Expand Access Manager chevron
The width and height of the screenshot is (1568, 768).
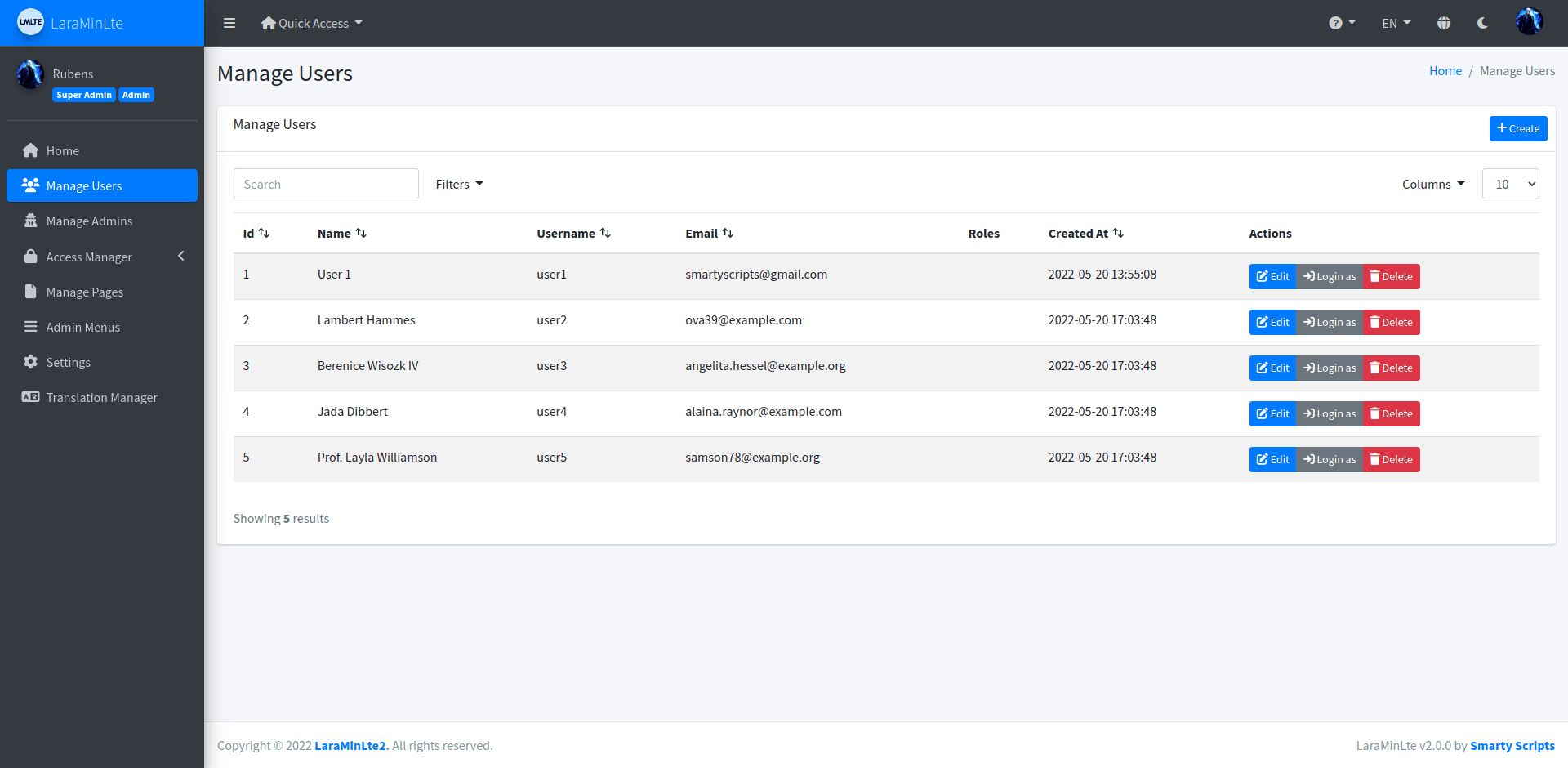pyautogui.click(x=181, y=257)
